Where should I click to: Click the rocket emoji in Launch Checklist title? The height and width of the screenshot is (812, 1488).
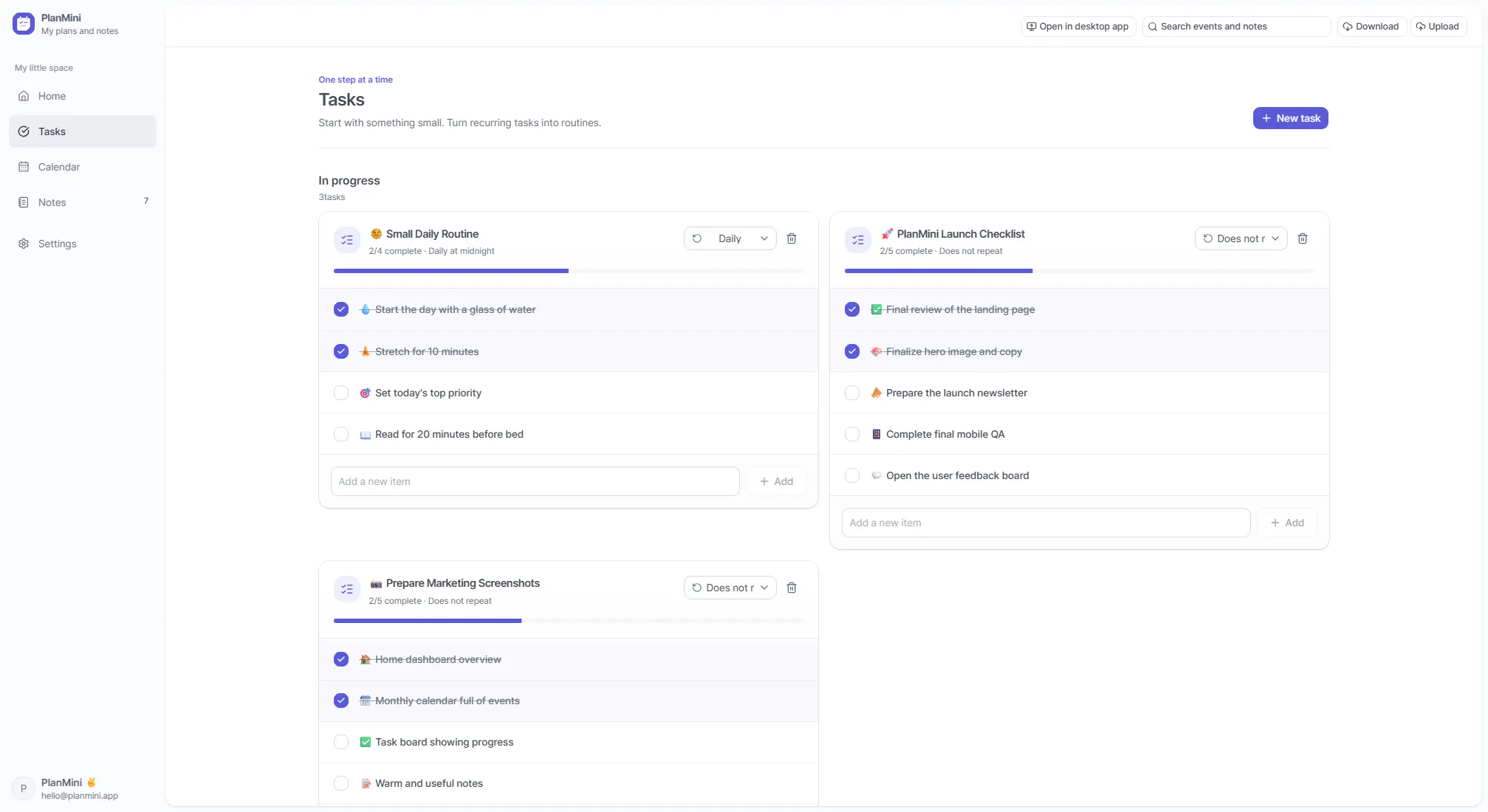[887, 234]
